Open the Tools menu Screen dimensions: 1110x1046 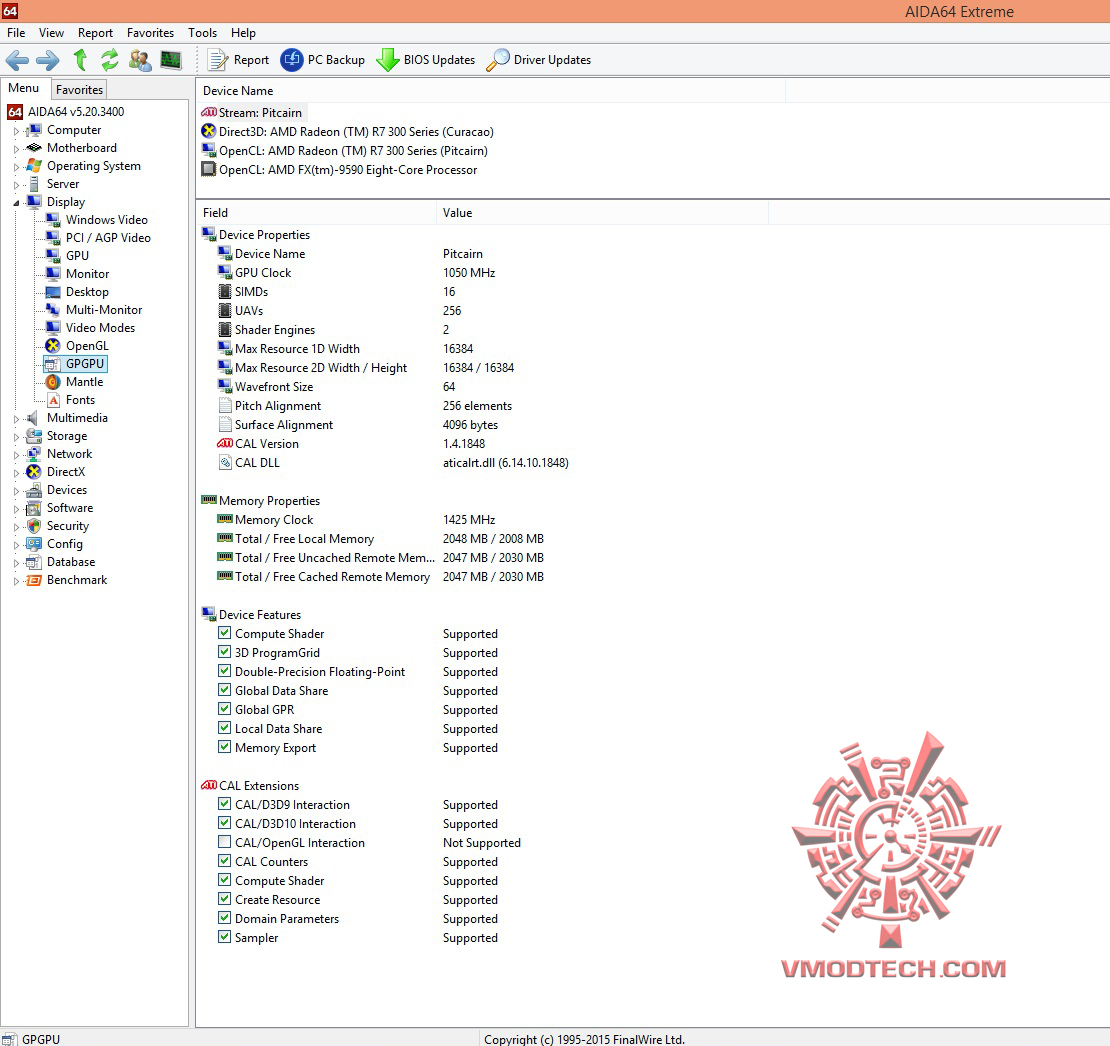(x=202, y=33)
